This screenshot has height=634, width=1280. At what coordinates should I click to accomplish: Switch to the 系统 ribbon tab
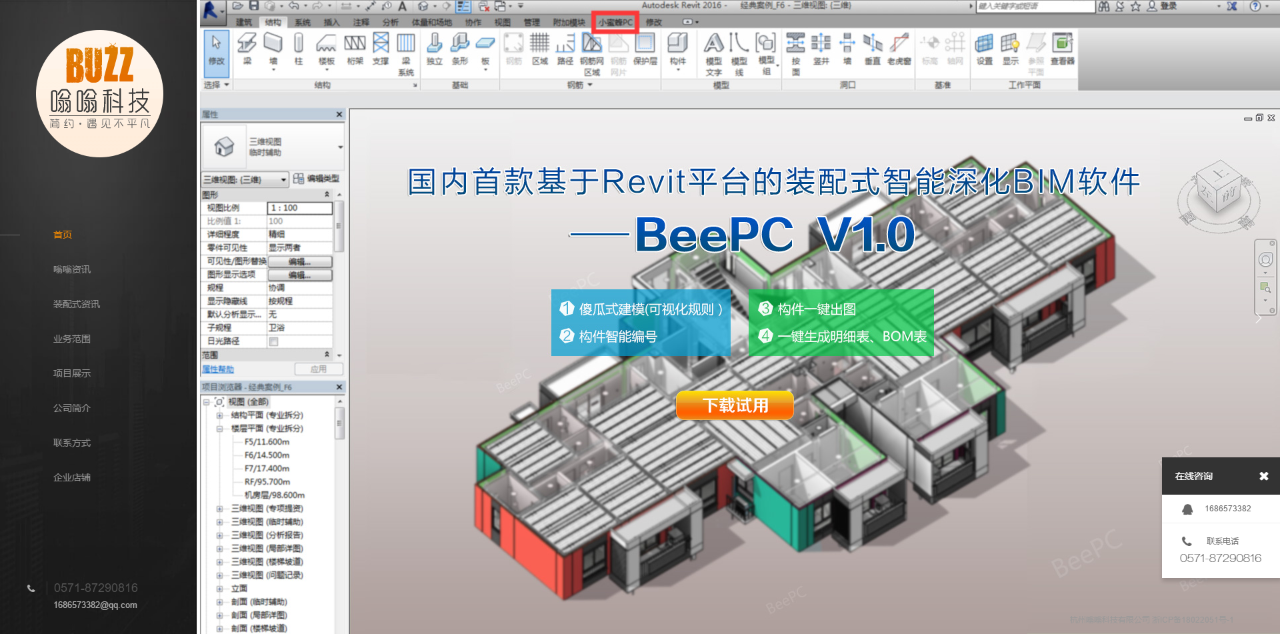(x=303, y=21)
